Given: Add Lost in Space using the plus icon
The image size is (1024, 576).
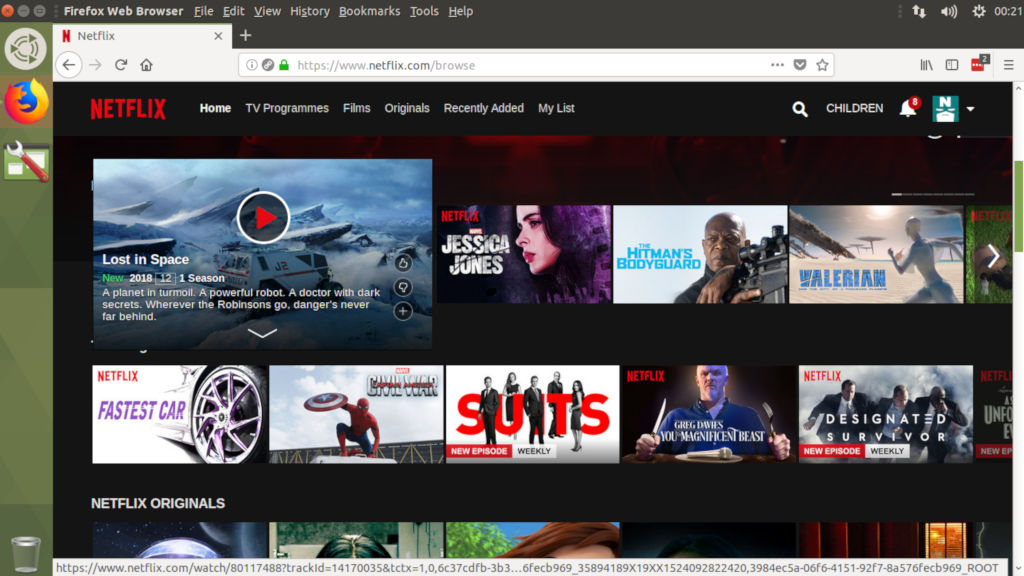Looking at the screenshot, I should pyautogui.click(x=403, y=311).
